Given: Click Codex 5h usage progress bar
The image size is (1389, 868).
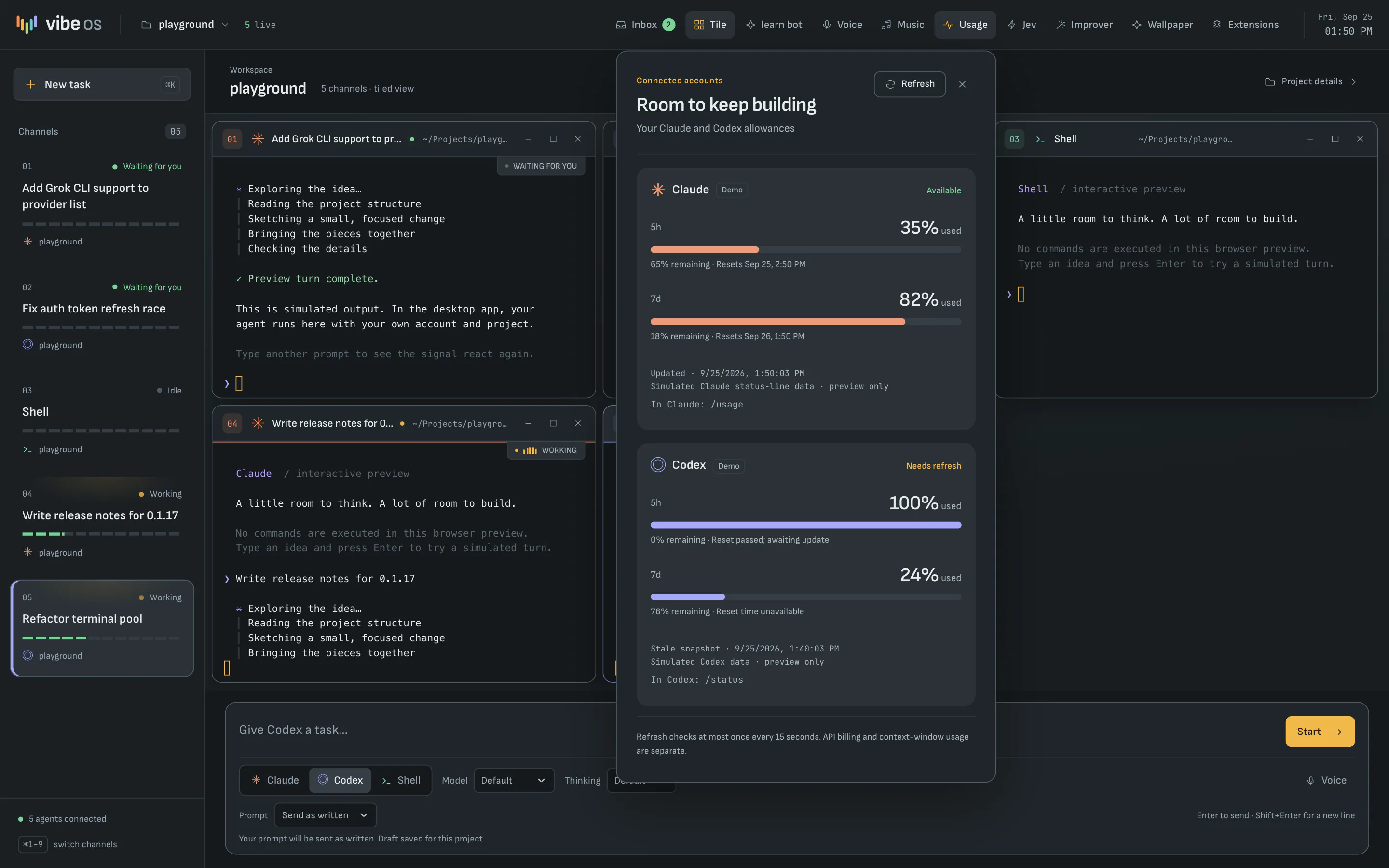Looking at the screenshot, I should (x=806, y=525).
